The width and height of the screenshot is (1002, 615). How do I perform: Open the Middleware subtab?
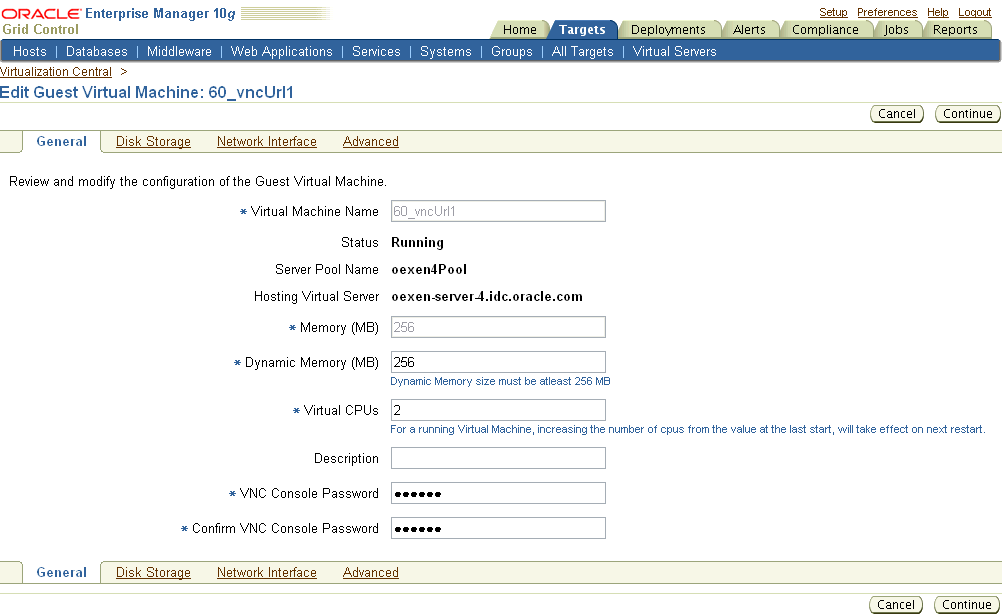point(179,51)
